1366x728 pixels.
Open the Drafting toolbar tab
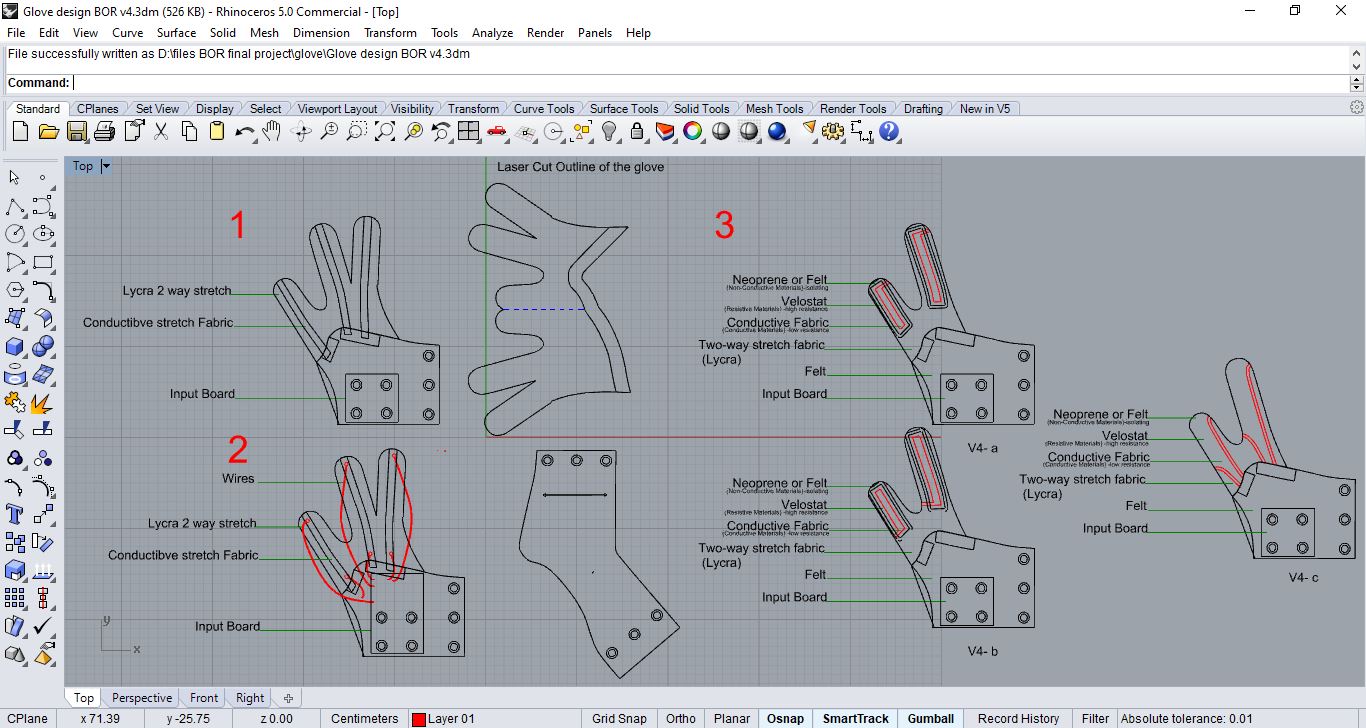click(x=923, y=109)
